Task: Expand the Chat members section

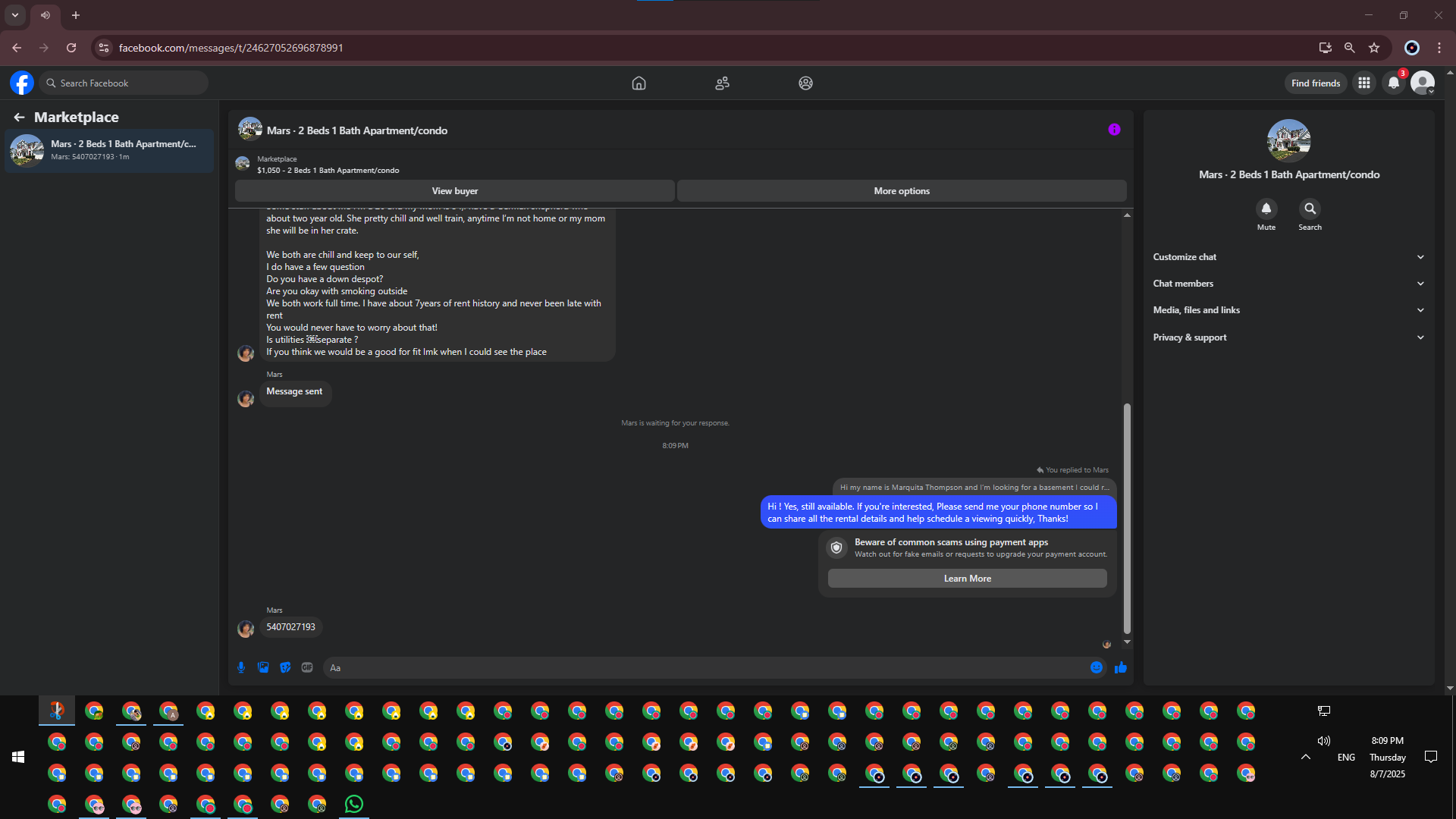Action: [x=1288, y=284]
